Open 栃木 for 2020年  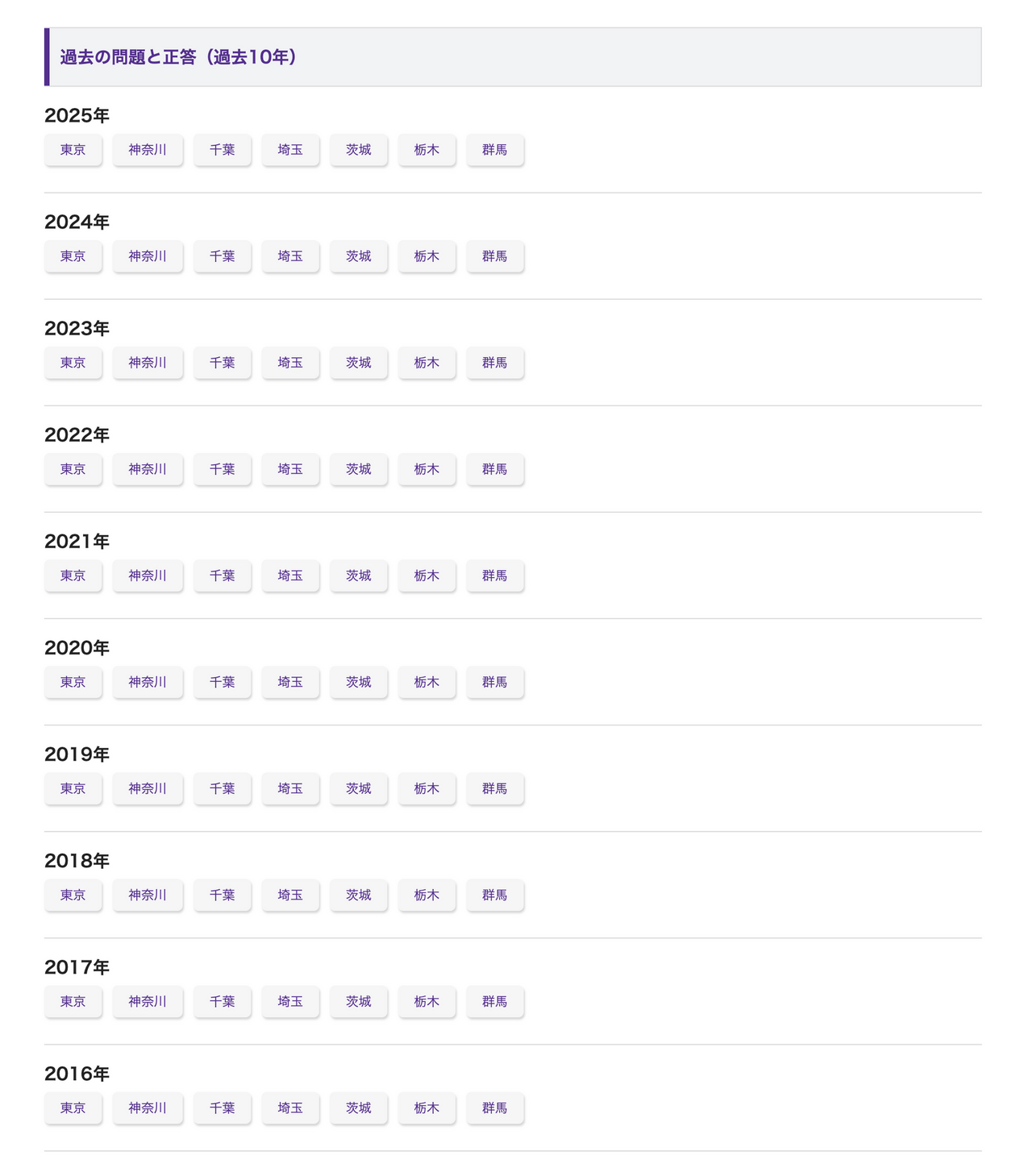427,682
